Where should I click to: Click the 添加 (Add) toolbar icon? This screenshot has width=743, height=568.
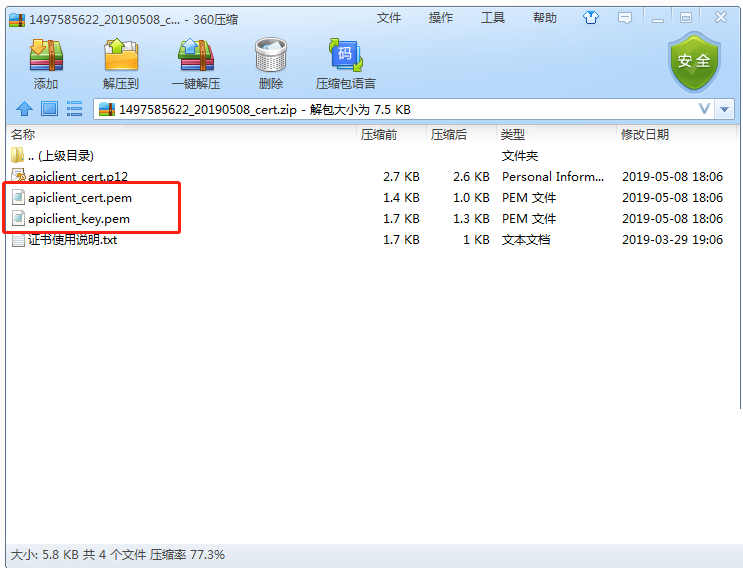click(x=46, y=64)
